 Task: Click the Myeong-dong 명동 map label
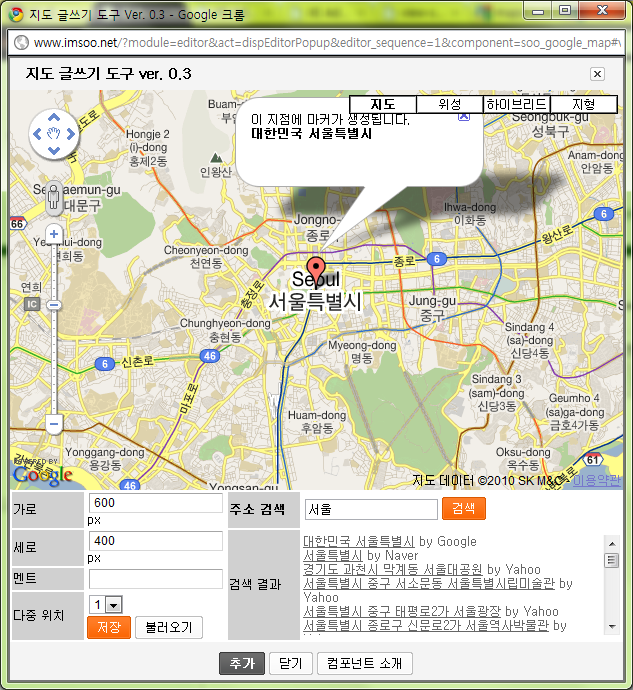(x=362, y=352)
